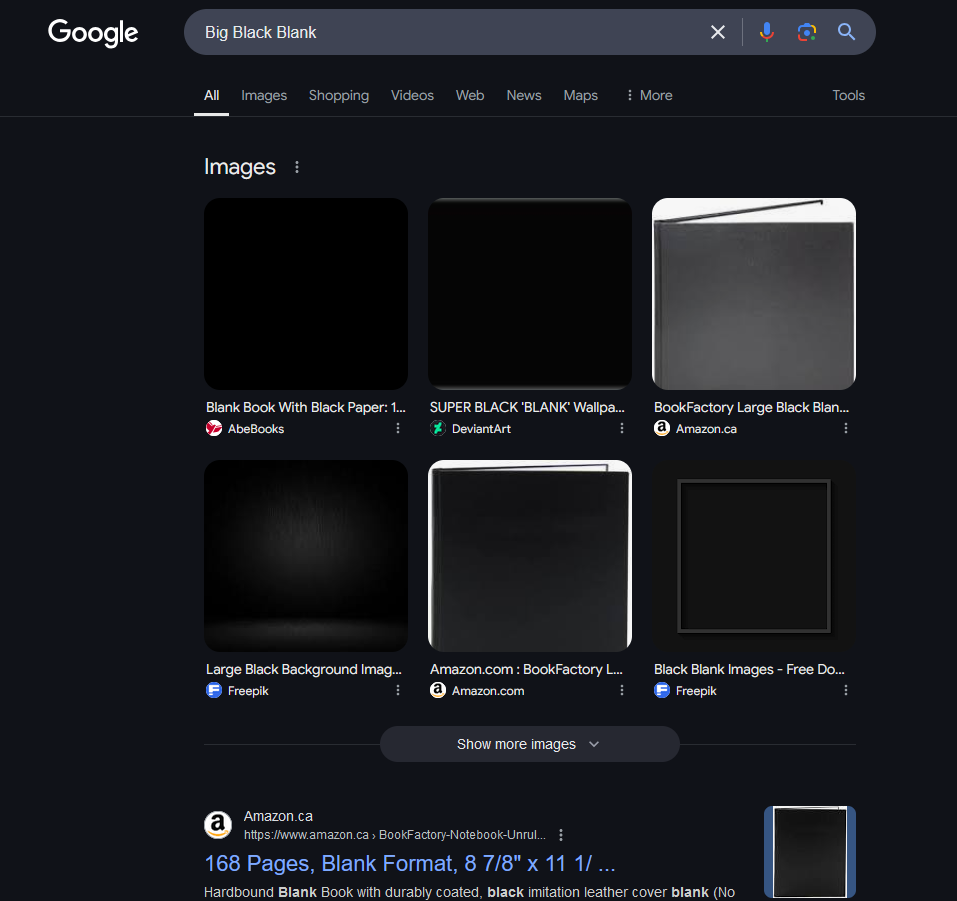Click Amazon.ca site name in web result
This screenshot has height=901, width=957.
278,816
